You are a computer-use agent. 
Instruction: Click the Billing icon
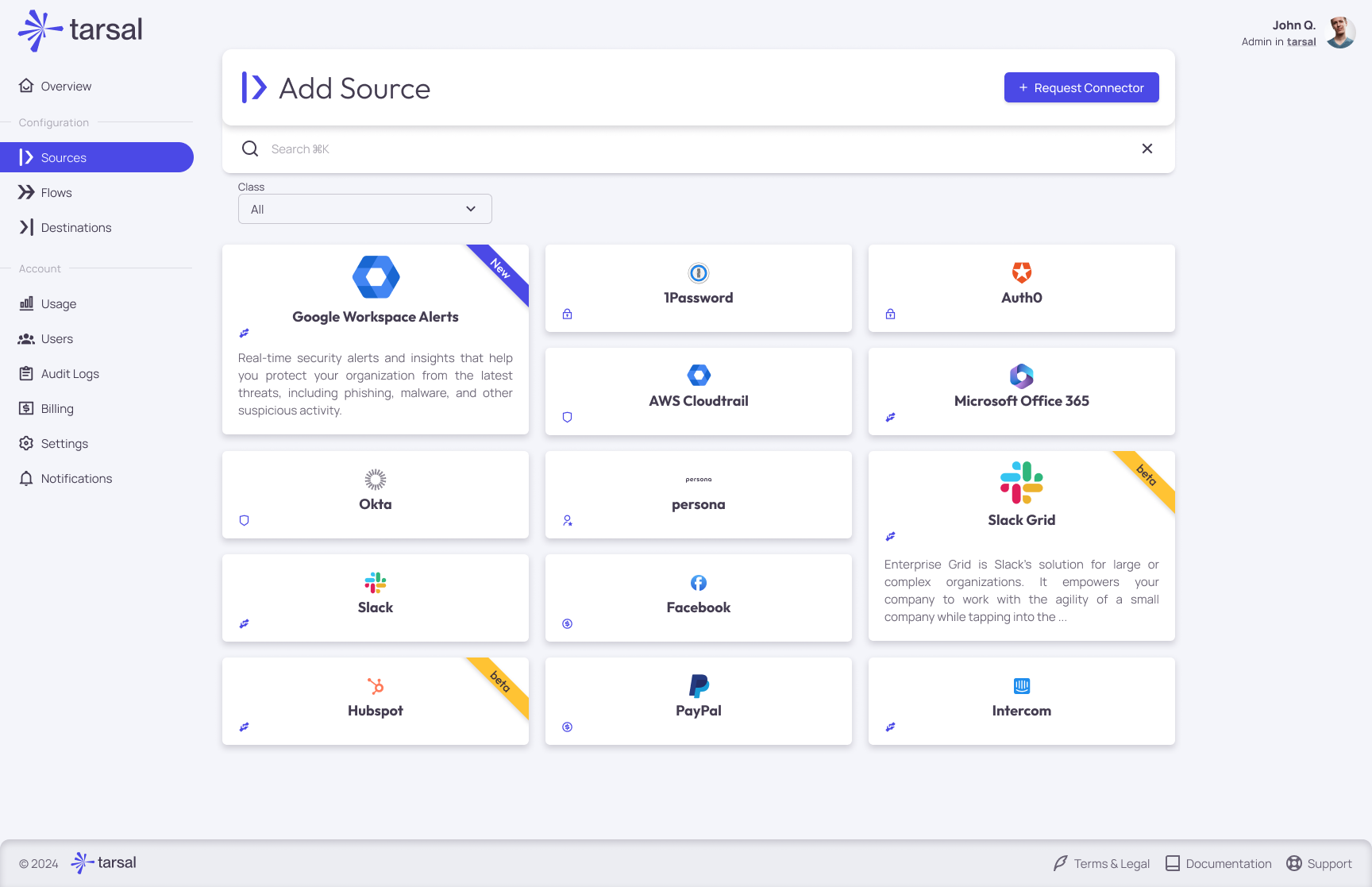26,408
